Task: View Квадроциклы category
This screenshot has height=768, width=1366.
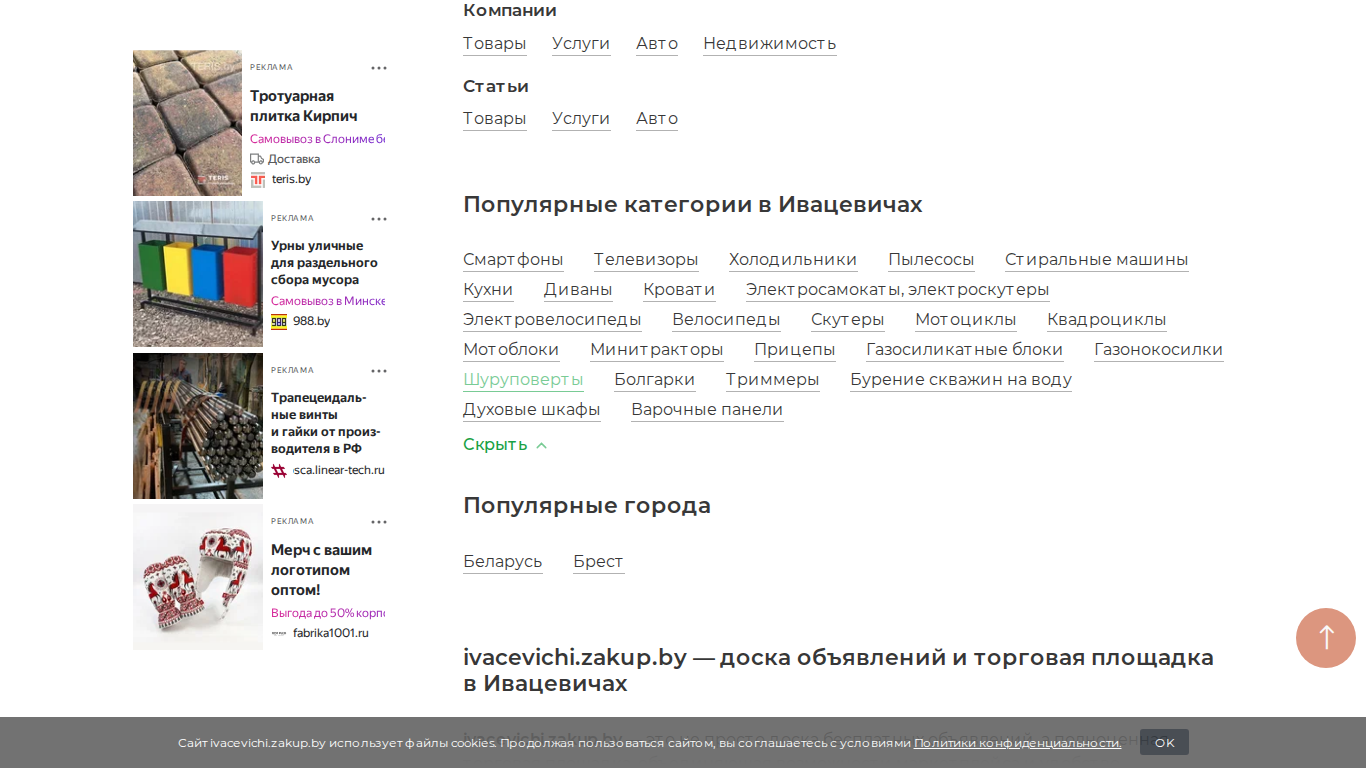Action: click(x=1107, y=320)
